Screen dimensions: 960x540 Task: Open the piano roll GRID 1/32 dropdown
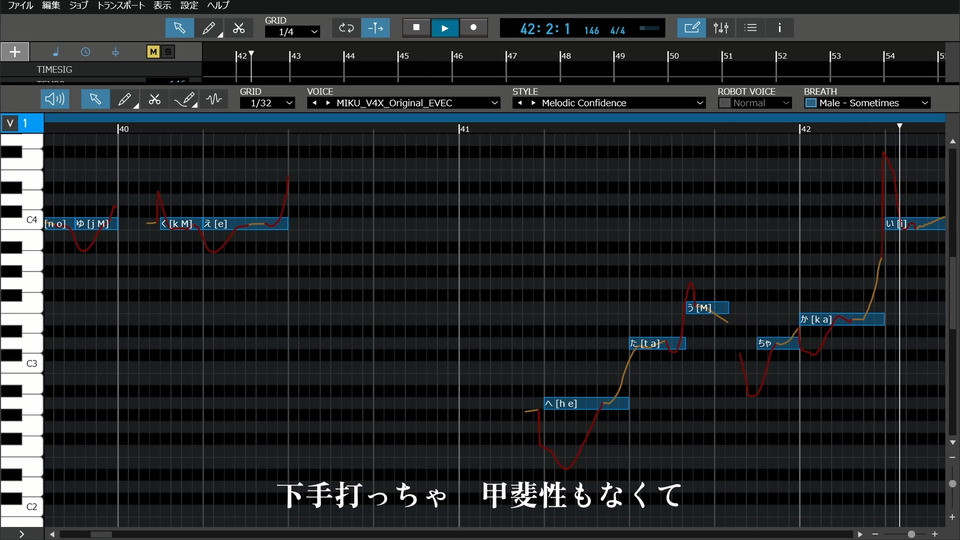click(x=268, y=103)
